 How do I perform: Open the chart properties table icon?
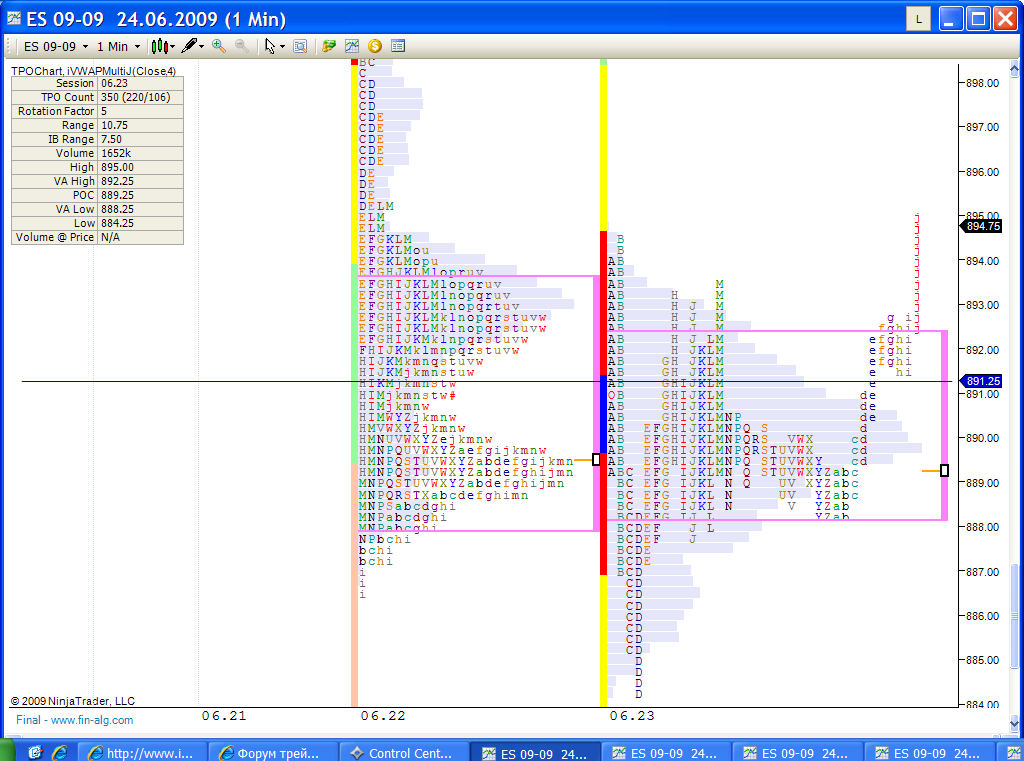[398, 46]
